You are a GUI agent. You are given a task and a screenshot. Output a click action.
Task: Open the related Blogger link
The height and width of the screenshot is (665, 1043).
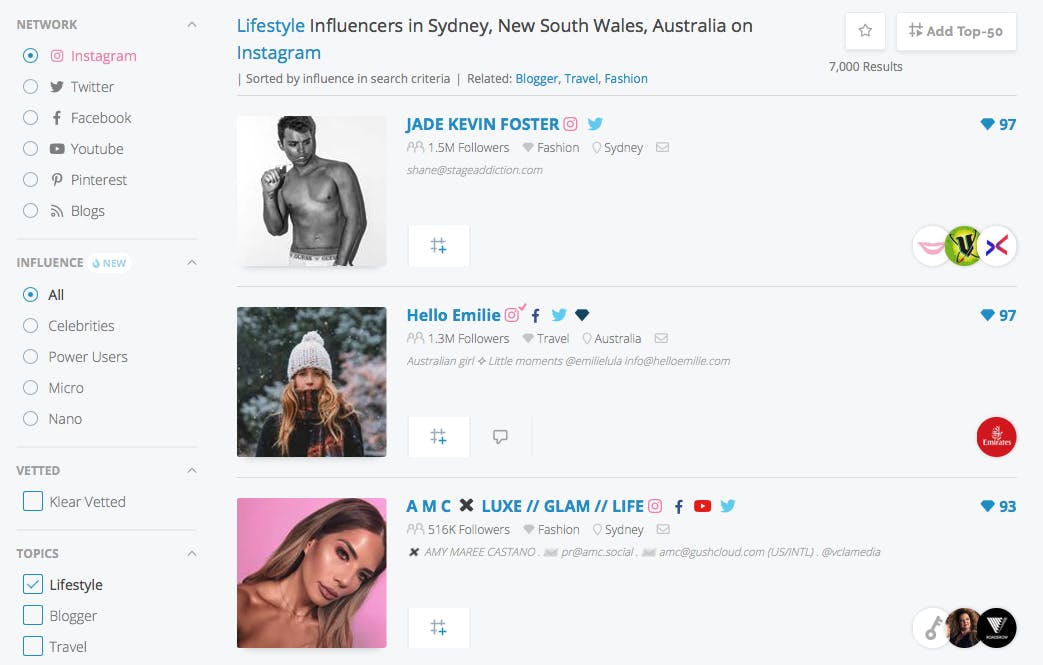(x=537, y=78)
